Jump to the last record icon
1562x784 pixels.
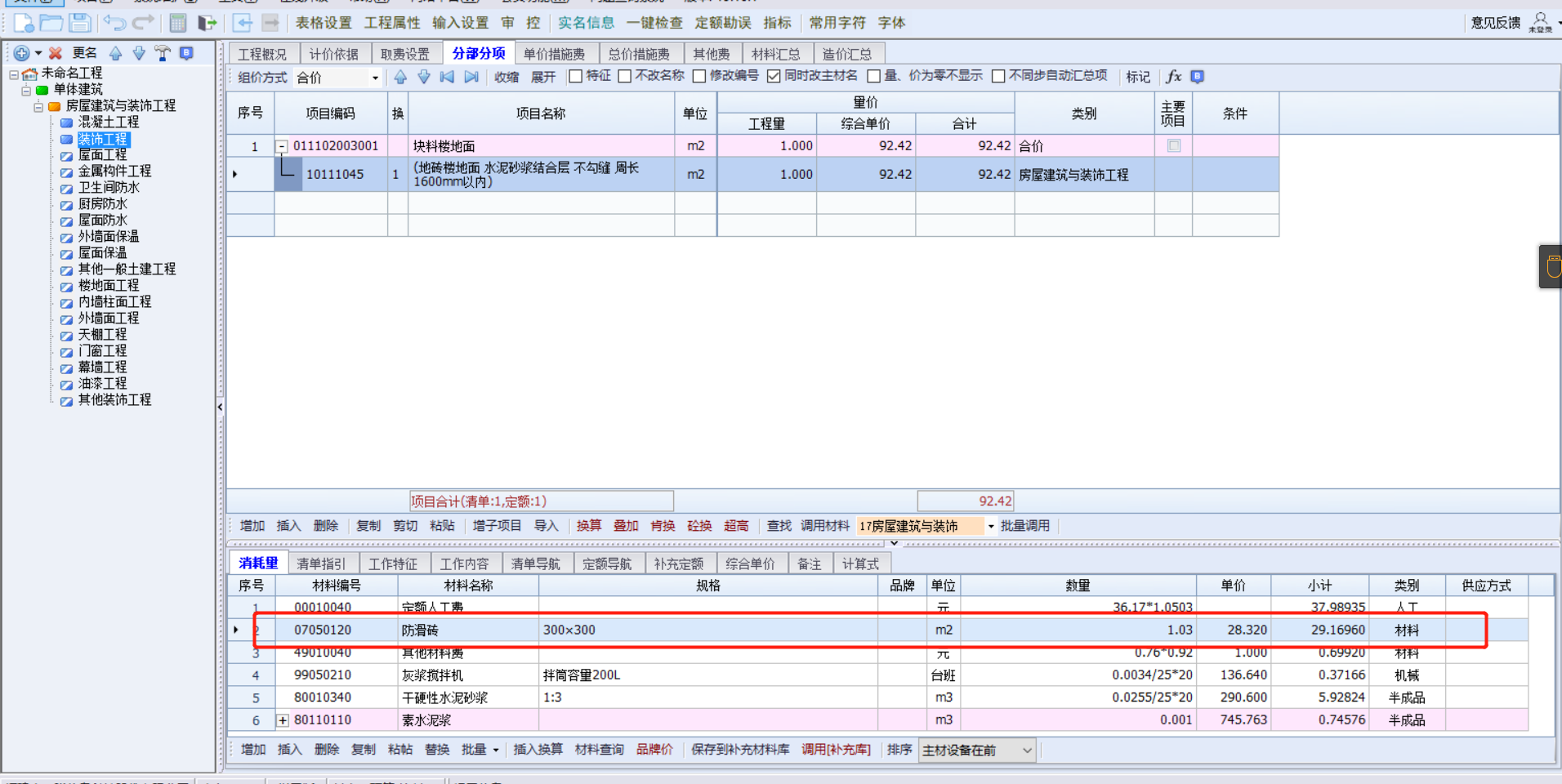(x=471, y=77)
